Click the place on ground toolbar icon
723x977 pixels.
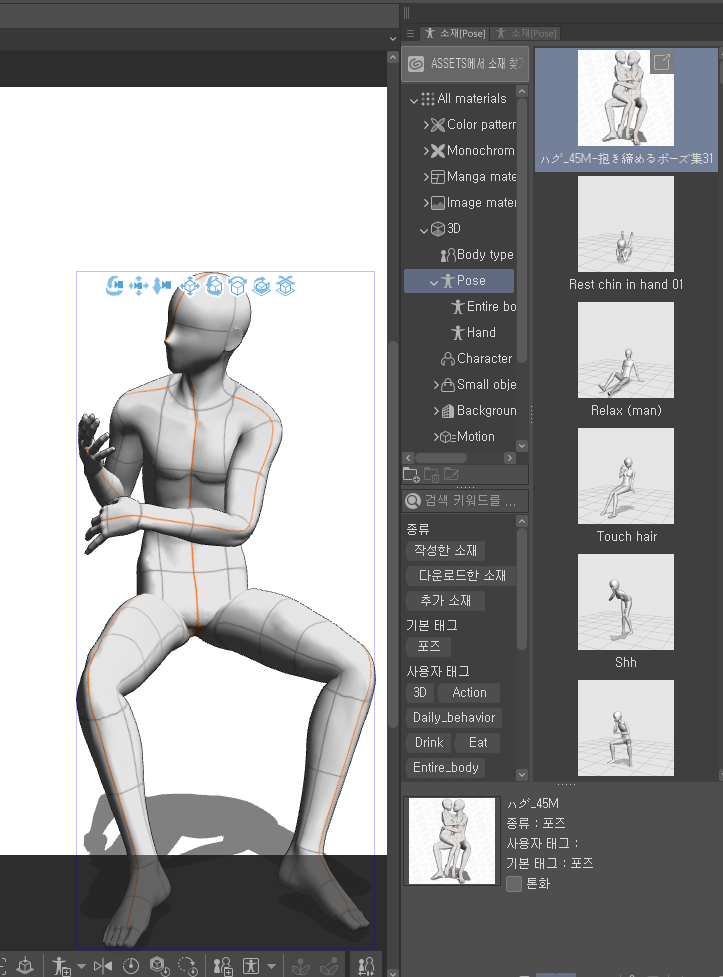pos(25,966)
